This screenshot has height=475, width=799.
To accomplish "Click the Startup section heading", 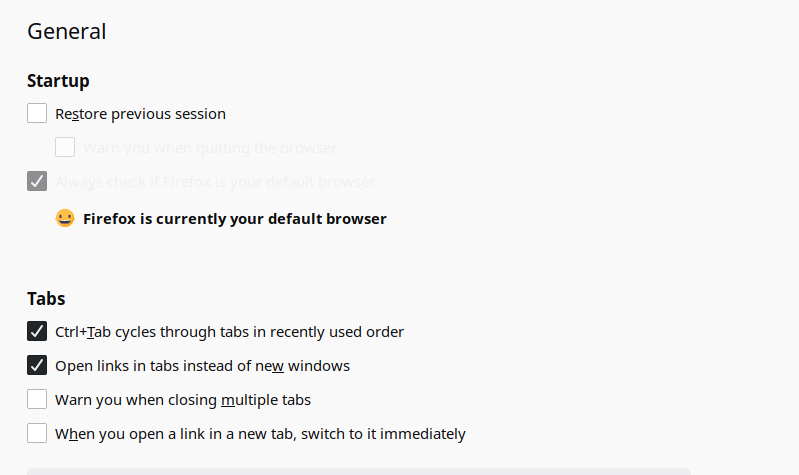I will pyautogui.click(x=58, y=80).
